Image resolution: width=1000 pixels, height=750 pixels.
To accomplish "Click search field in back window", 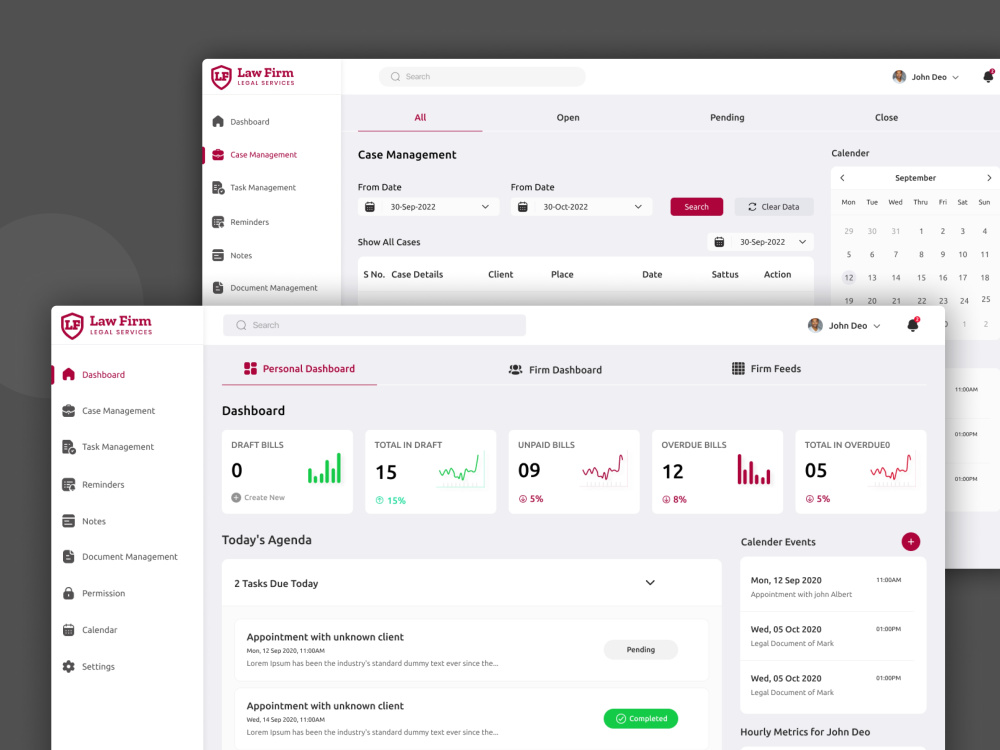I will [482, 77].
